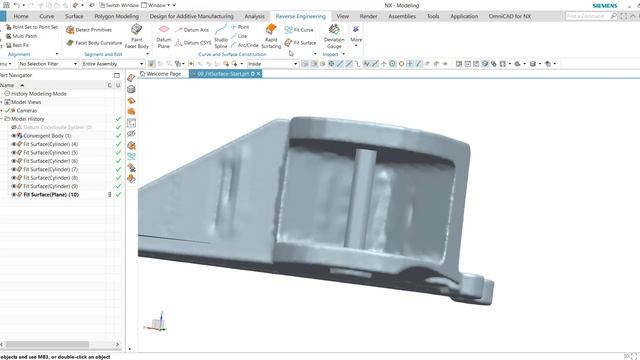The image size is (640, 360).
Task: Open the Inside selection rule dropdown
Action: point(273,64)
